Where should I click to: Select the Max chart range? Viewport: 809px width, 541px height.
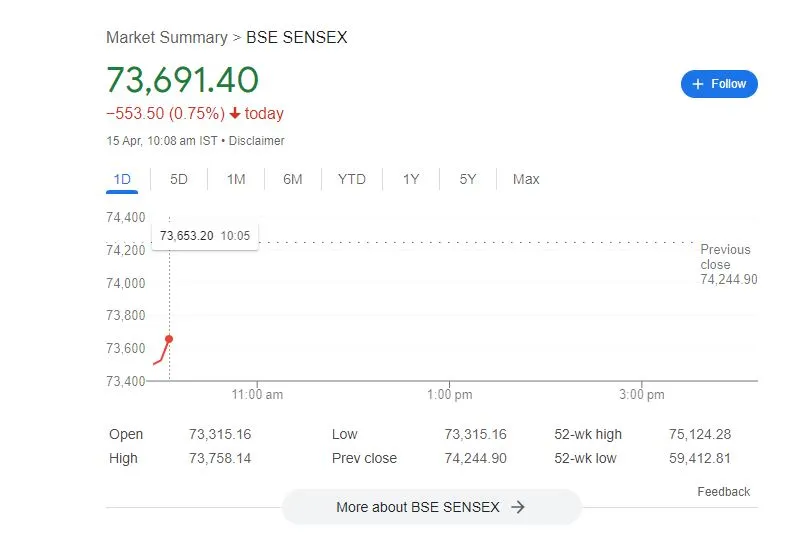tap(526, 179)
